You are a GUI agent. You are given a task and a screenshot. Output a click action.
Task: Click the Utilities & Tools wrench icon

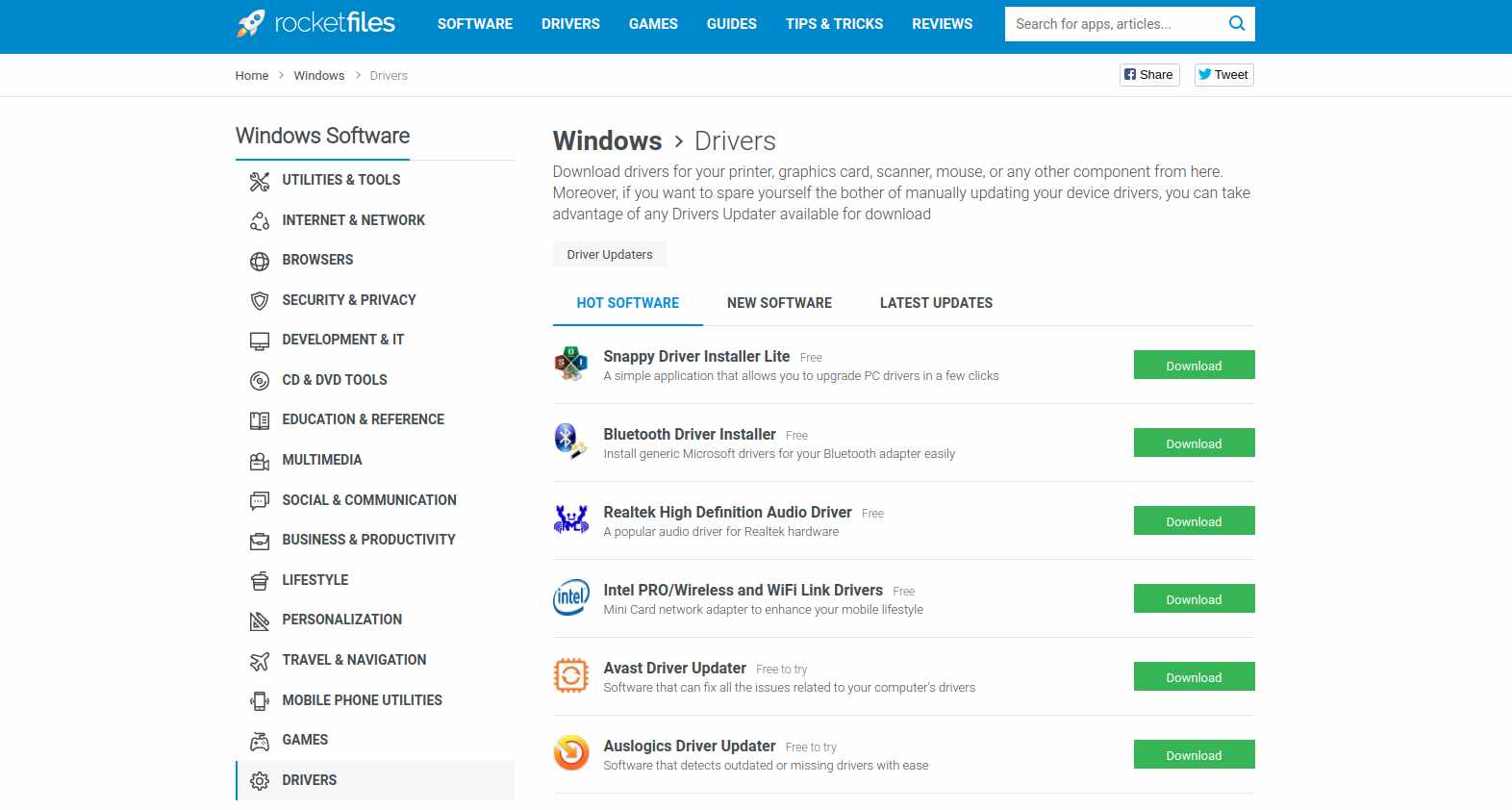click(x=260, y=181)
